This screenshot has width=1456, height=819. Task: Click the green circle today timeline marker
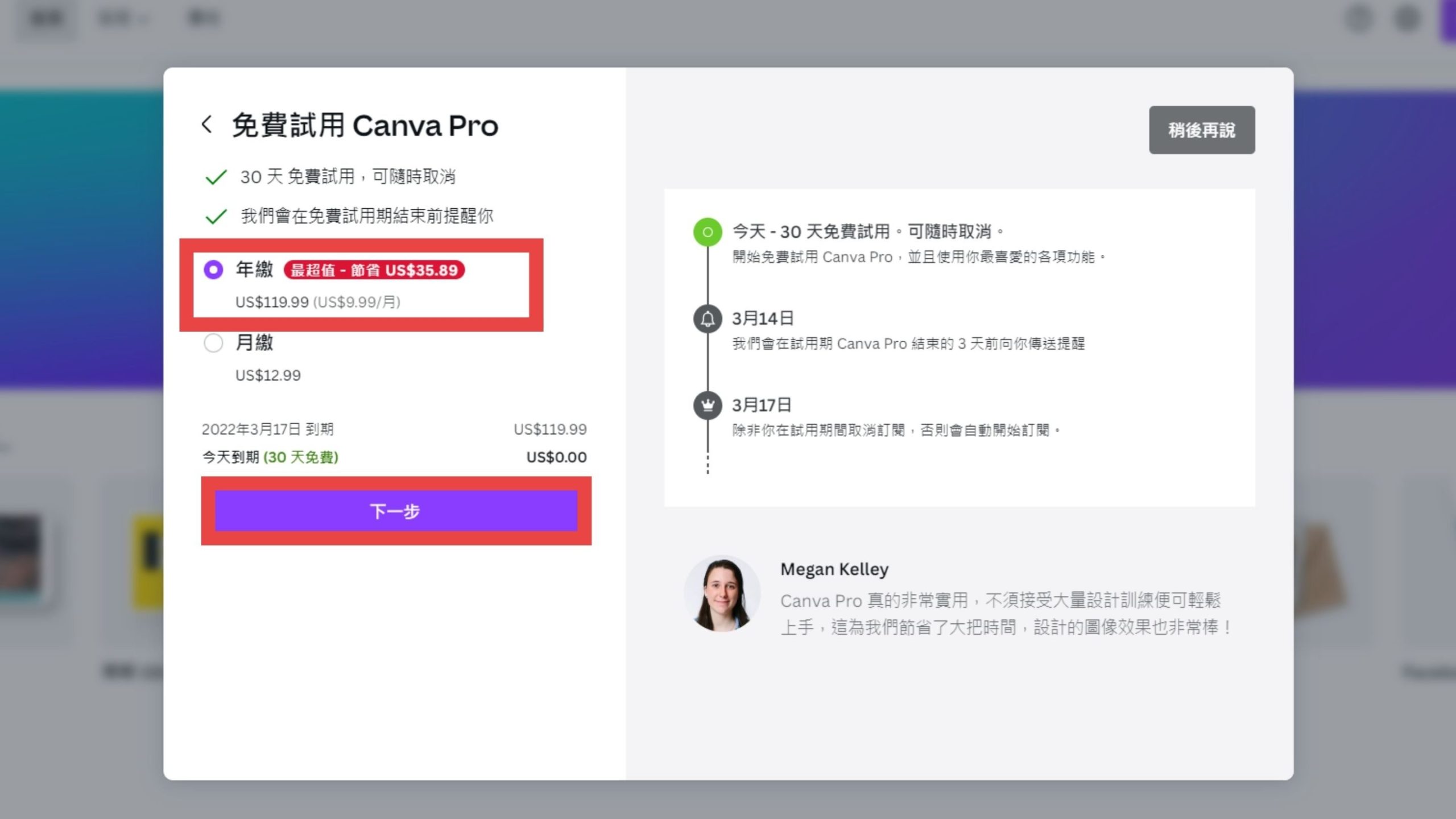click(708, 232)
